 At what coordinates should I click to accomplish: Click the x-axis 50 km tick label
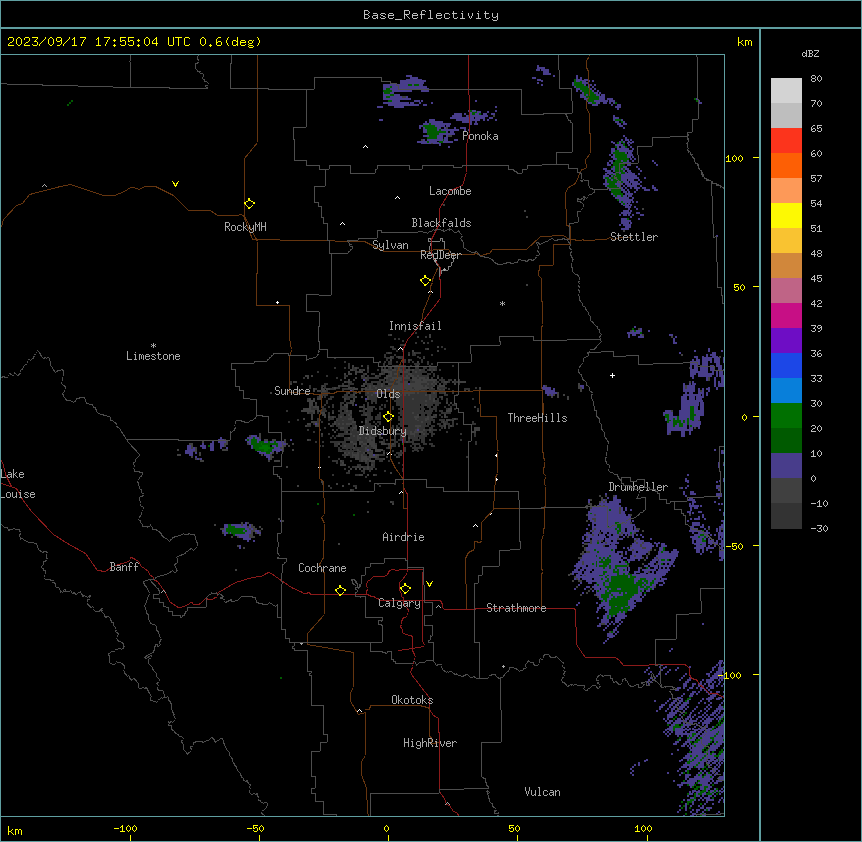click(515, 828)
